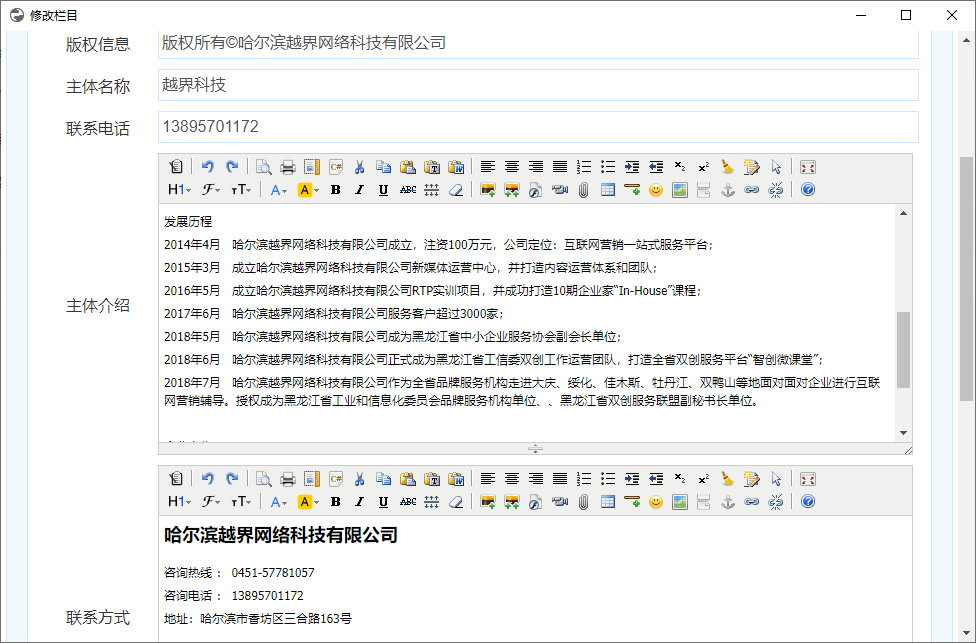Insert table in 主体介绍 editor
This screenshot has width=976, height=643.
click(608, 190)
